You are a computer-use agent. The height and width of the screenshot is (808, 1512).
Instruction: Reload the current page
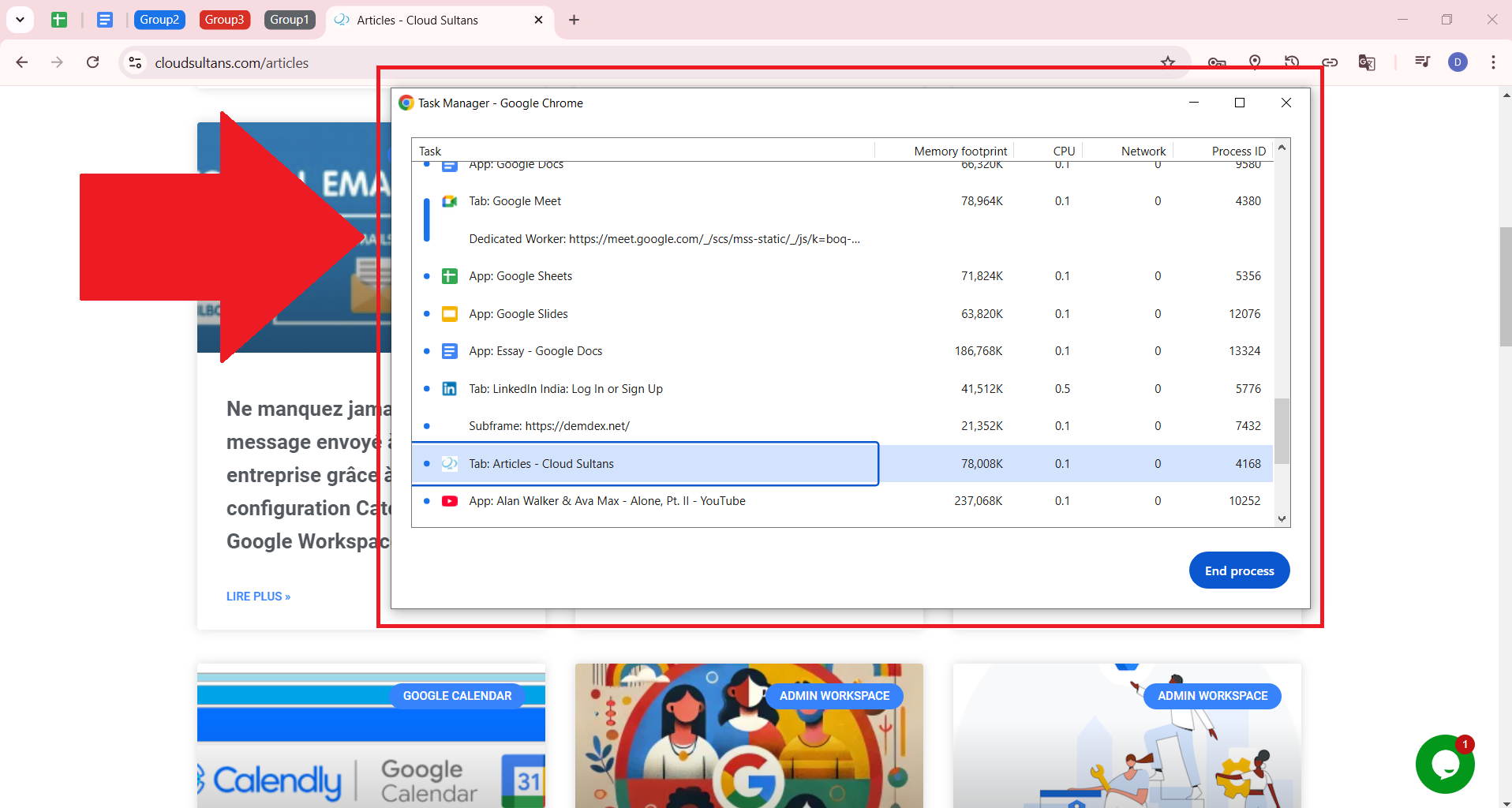[92, 62]
